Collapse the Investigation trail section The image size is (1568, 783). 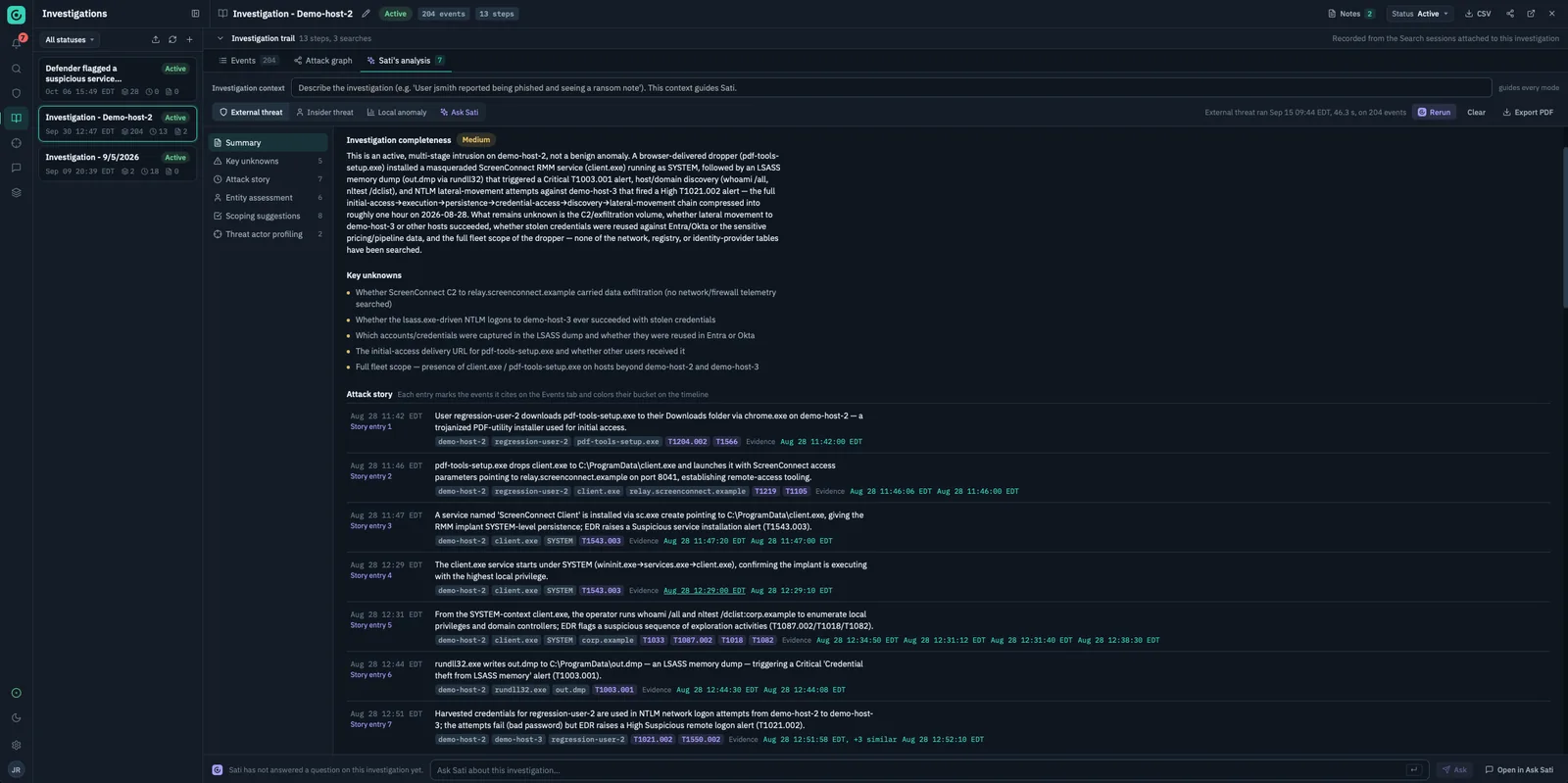pyautogui.click(x=220, y=38)
